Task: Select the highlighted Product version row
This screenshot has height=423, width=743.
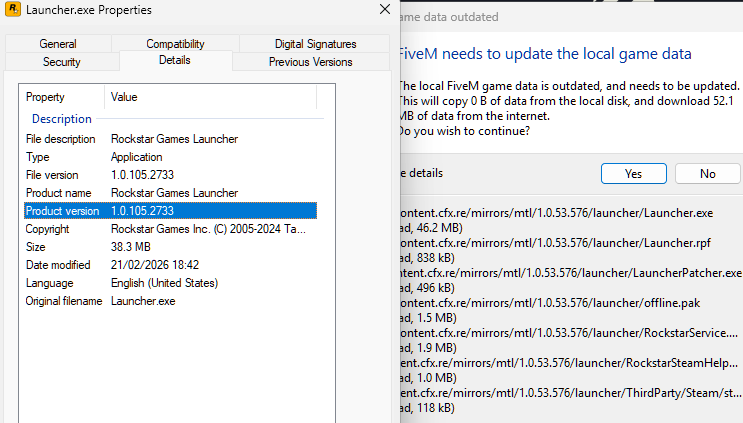Action: [170, 211]
